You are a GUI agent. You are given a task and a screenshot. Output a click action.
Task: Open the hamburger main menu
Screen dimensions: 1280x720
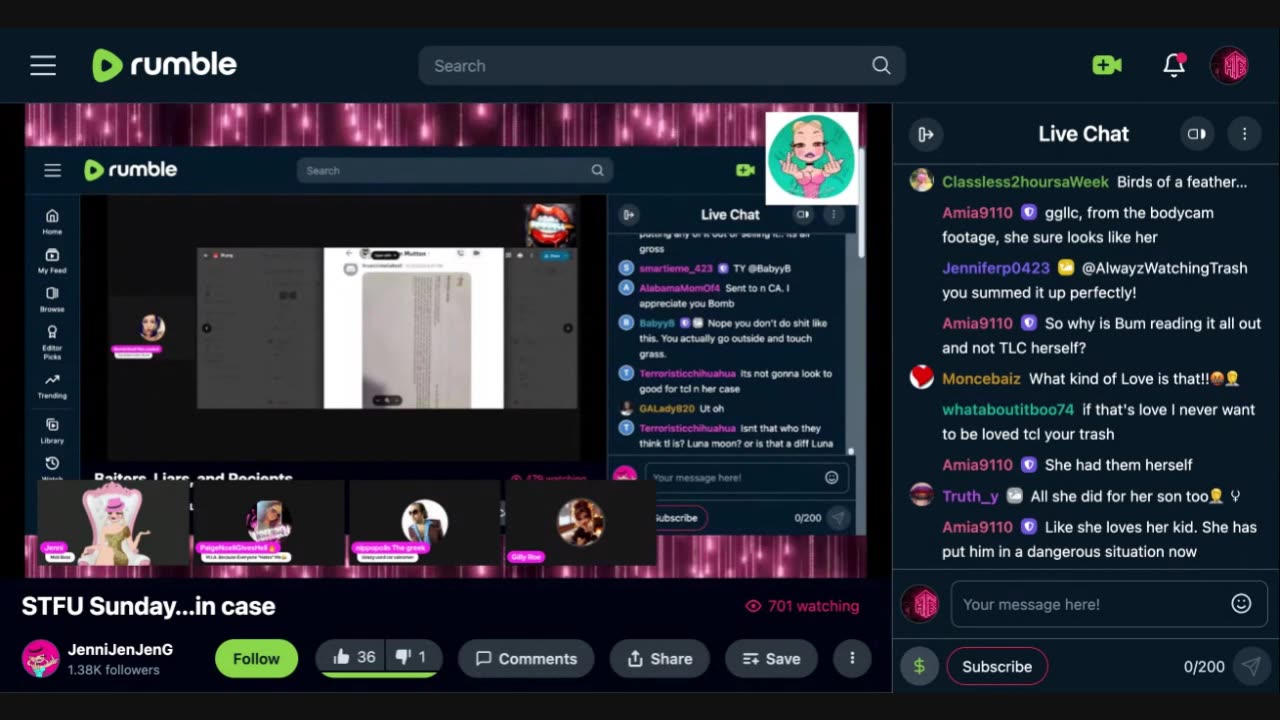pyautogui.click(x=43, y=66)
